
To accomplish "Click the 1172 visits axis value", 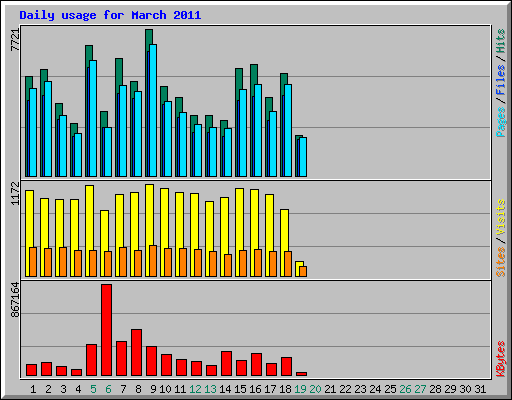I will click(15, 193).
